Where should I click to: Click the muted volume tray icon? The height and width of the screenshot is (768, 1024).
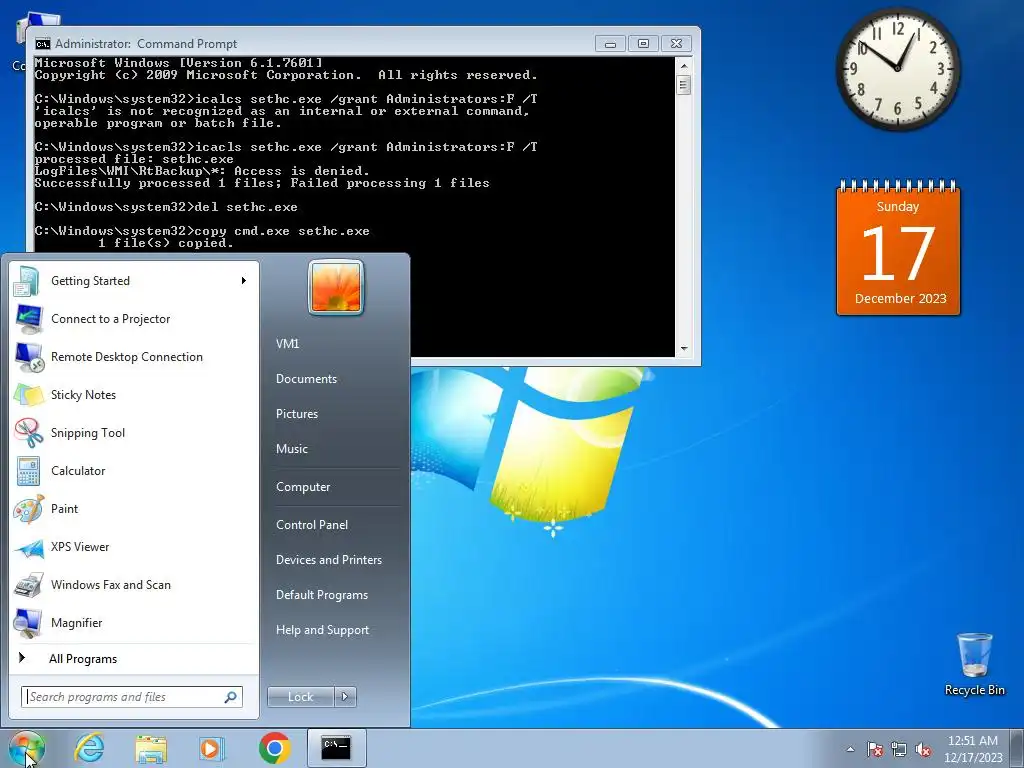pyautogui.click(x=923, y=749)
